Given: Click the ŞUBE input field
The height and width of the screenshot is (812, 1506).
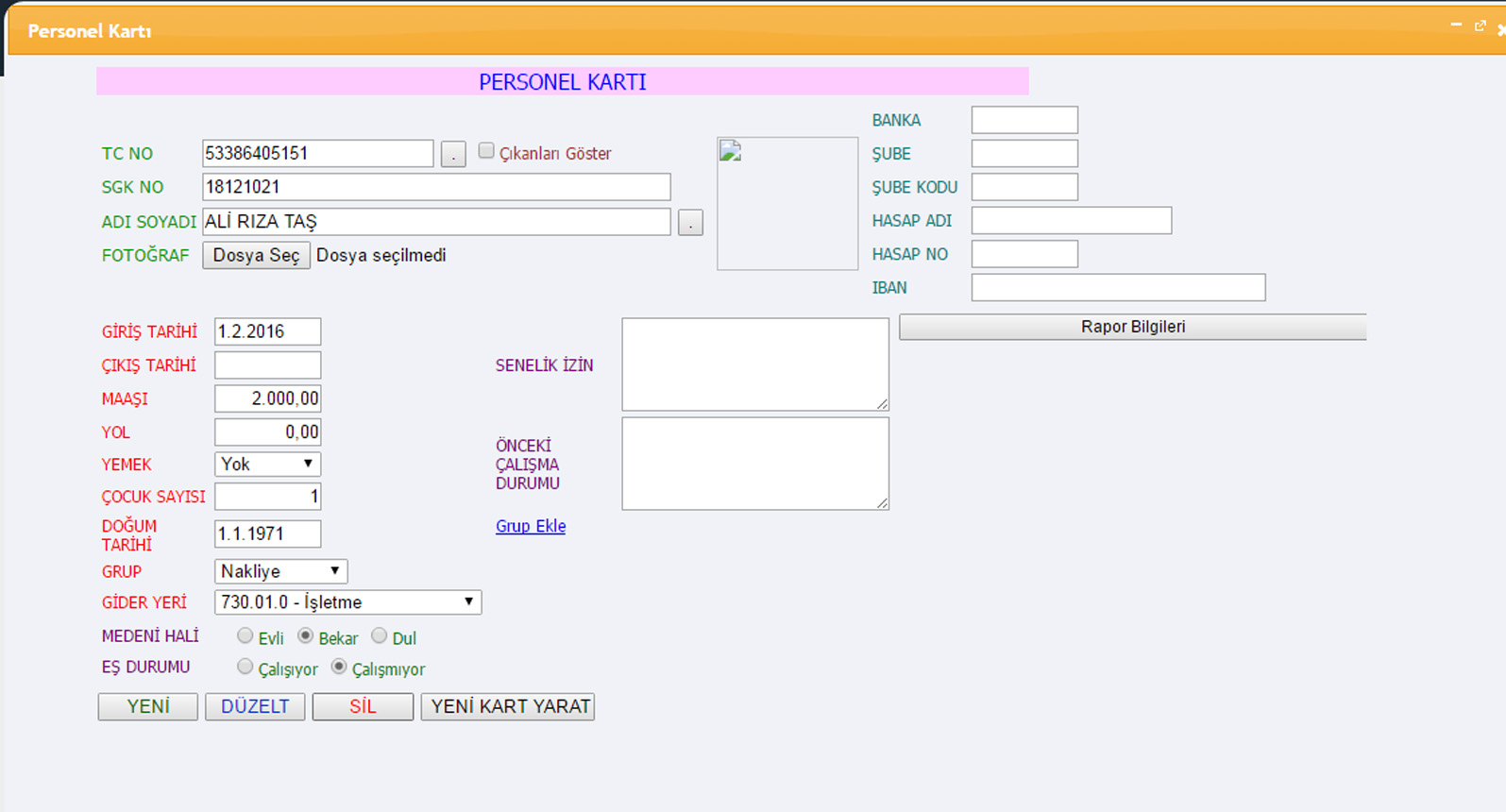Looking at the screenshot, I should [1024, 154].
